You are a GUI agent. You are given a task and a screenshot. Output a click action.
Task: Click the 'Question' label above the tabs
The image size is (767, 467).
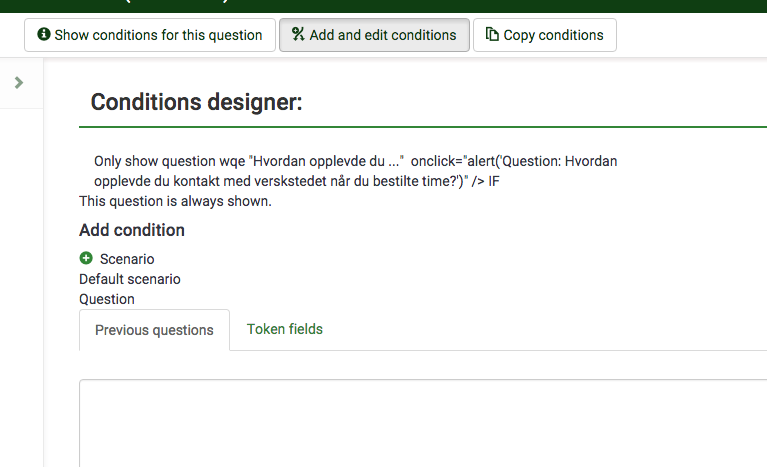coord(107,299)
